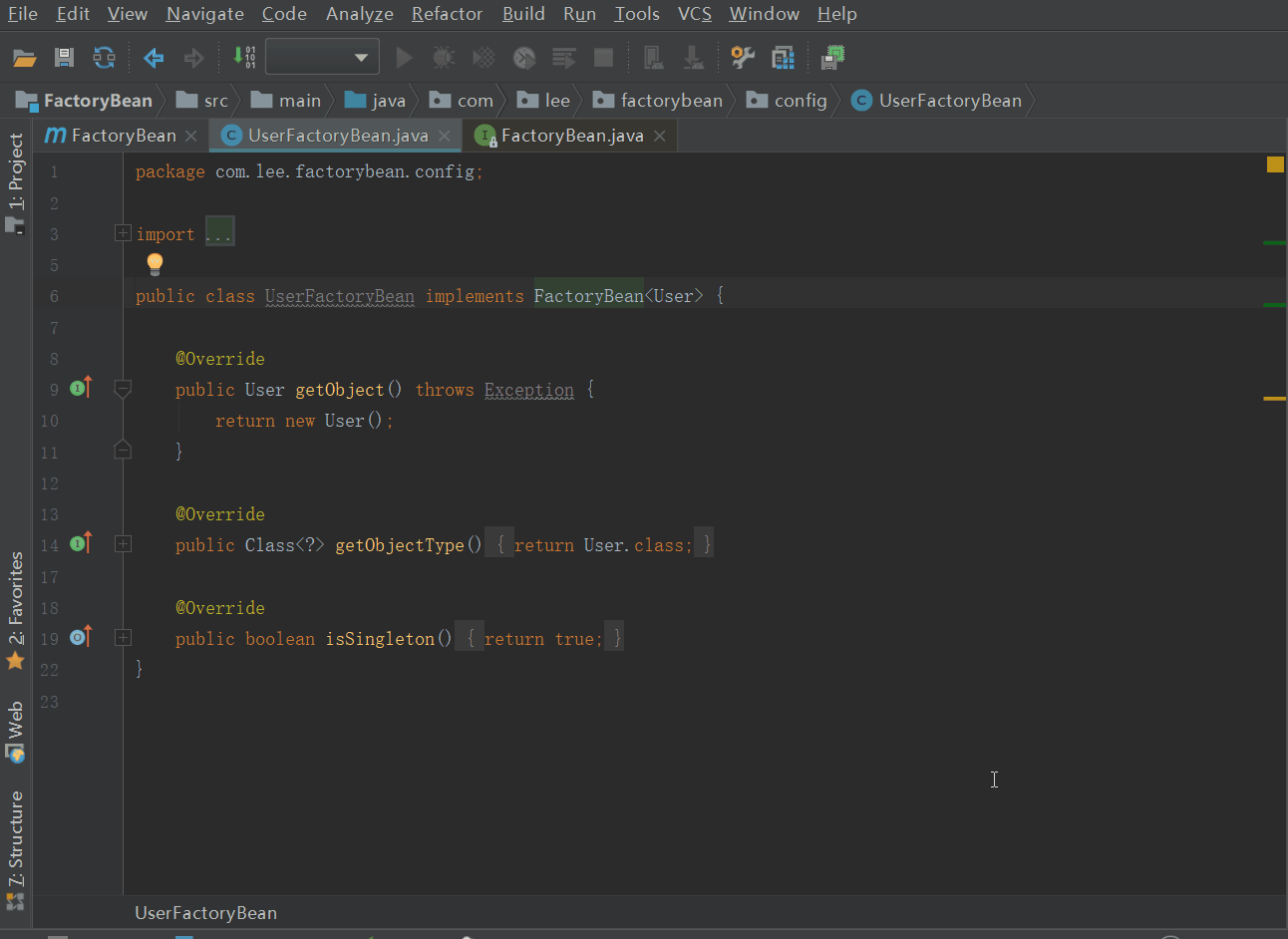Image resolution: width=1288 pixels, height=939 pixels.
Task: Click the intention light bulb icon
Action: (155, 264)
